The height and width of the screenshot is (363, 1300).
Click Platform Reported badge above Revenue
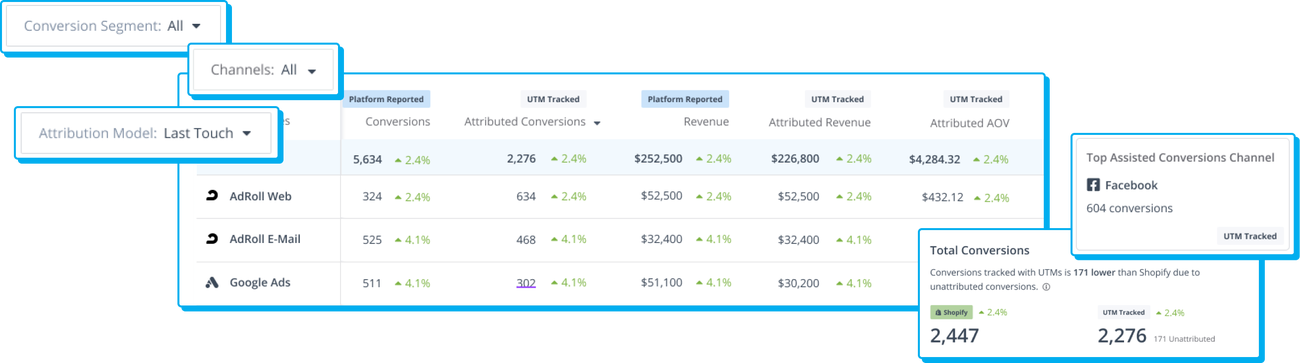pyautogui.click(x=685, y=99)
